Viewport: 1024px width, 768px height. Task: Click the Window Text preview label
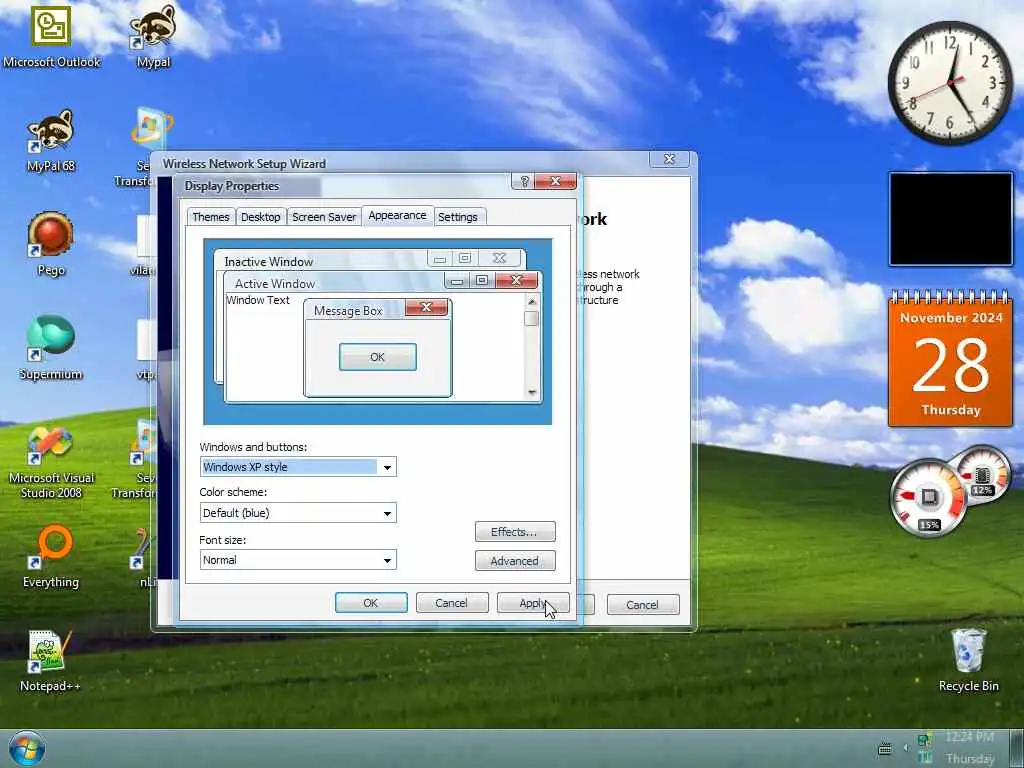258,300
